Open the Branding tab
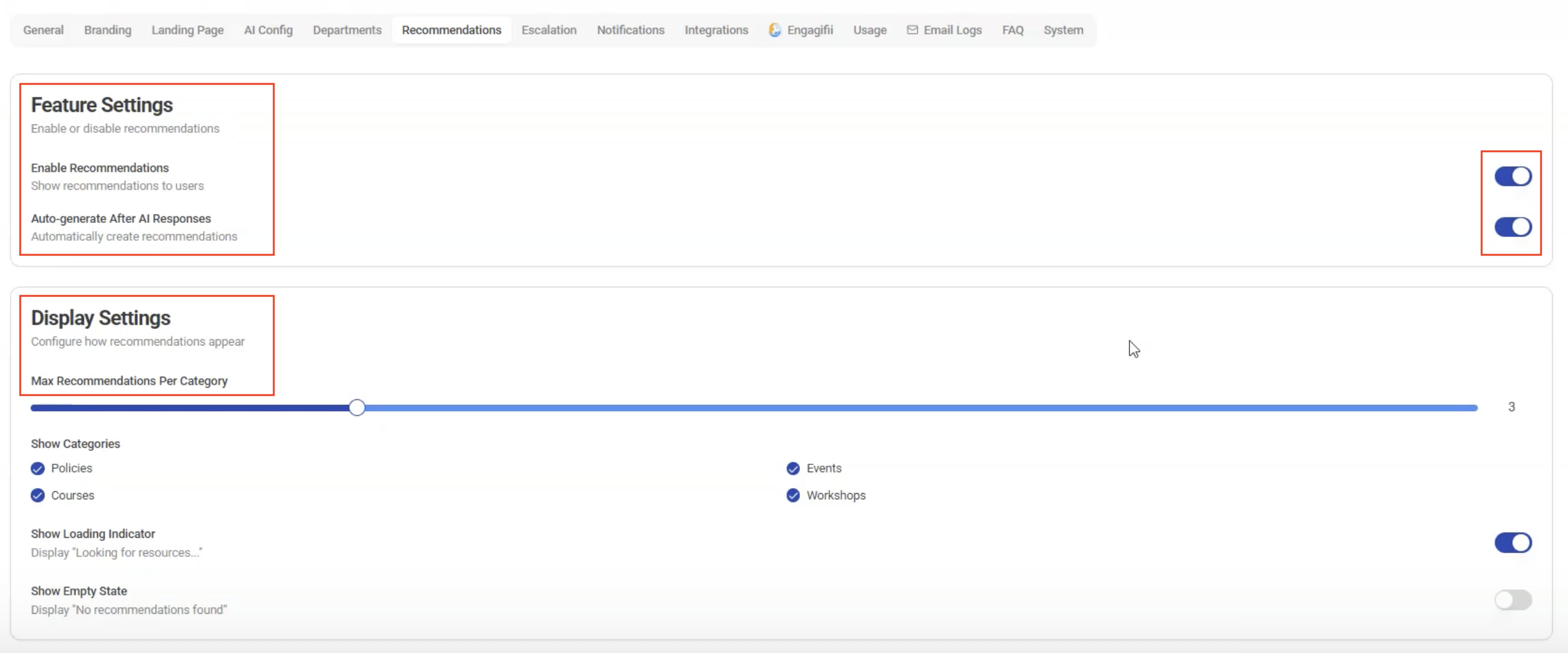Image resolution: width=1568 pixels, height=653 pixels. coord(108,30)
